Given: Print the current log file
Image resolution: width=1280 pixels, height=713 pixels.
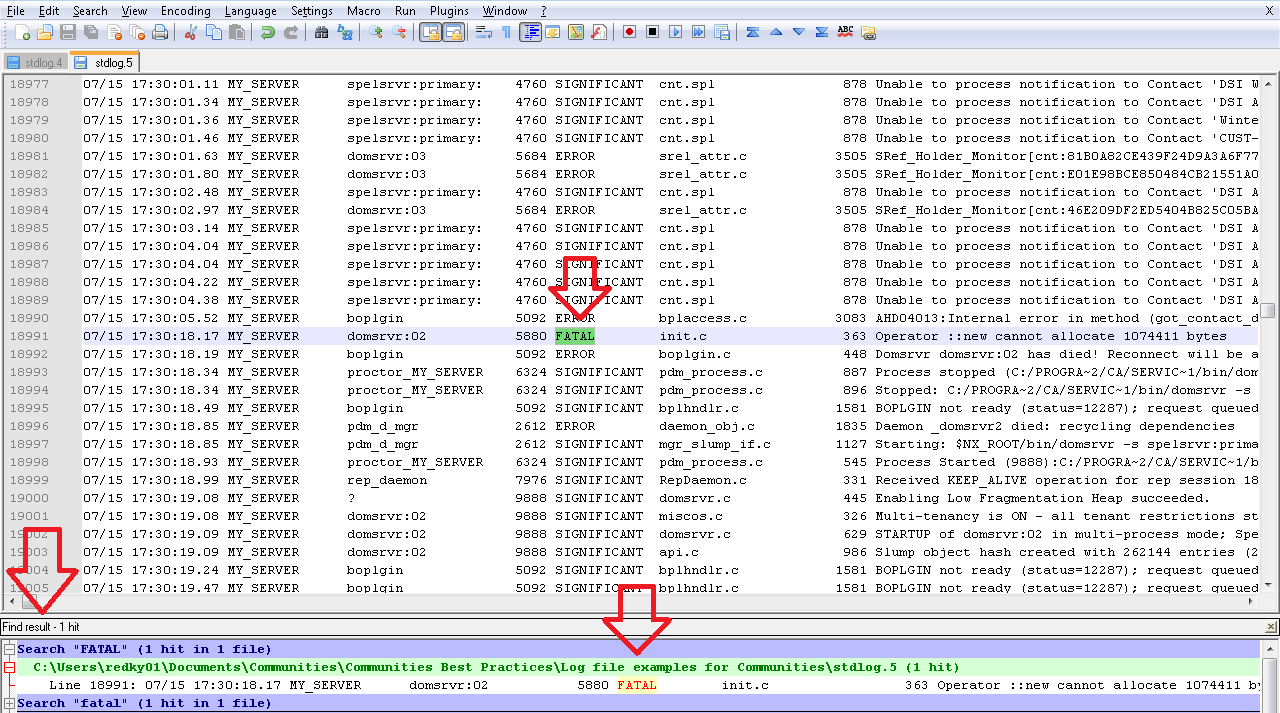Looking at the screenshot, I should point(160,32).
